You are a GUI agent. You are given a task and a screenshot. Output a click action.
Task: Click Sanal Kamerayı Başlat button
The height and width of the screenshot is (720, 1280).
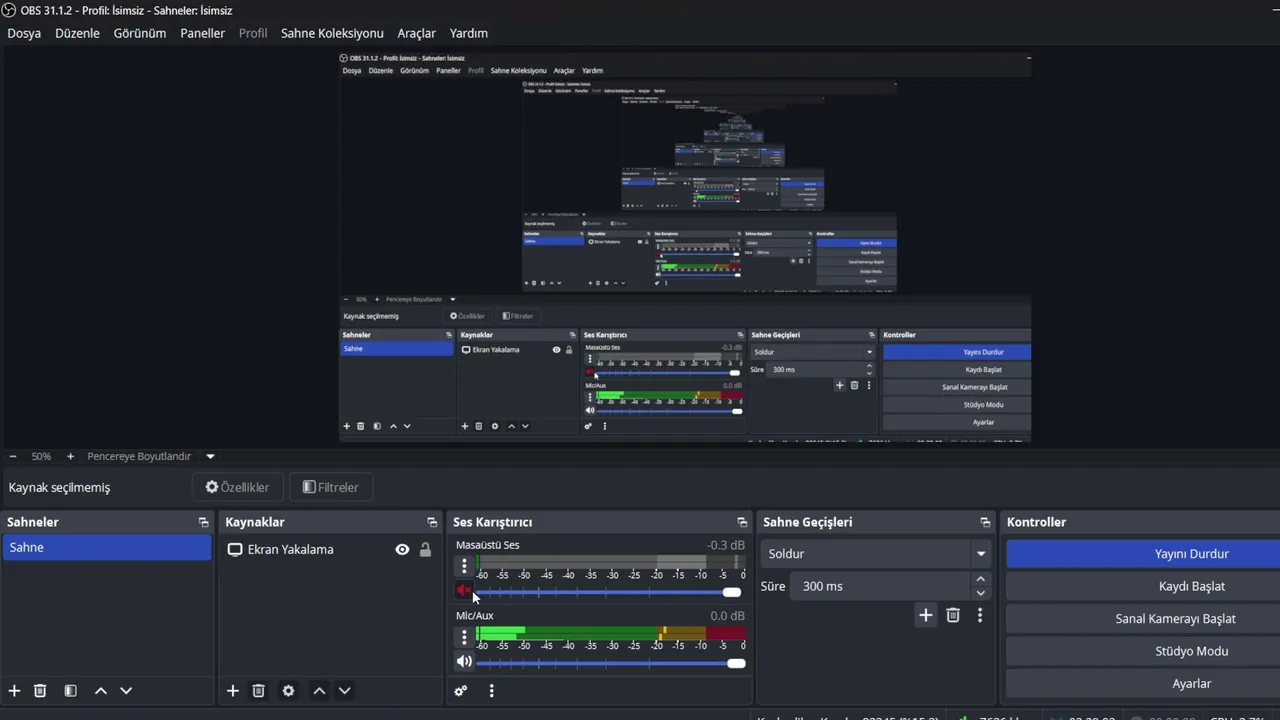click(x=1144, y=619)
